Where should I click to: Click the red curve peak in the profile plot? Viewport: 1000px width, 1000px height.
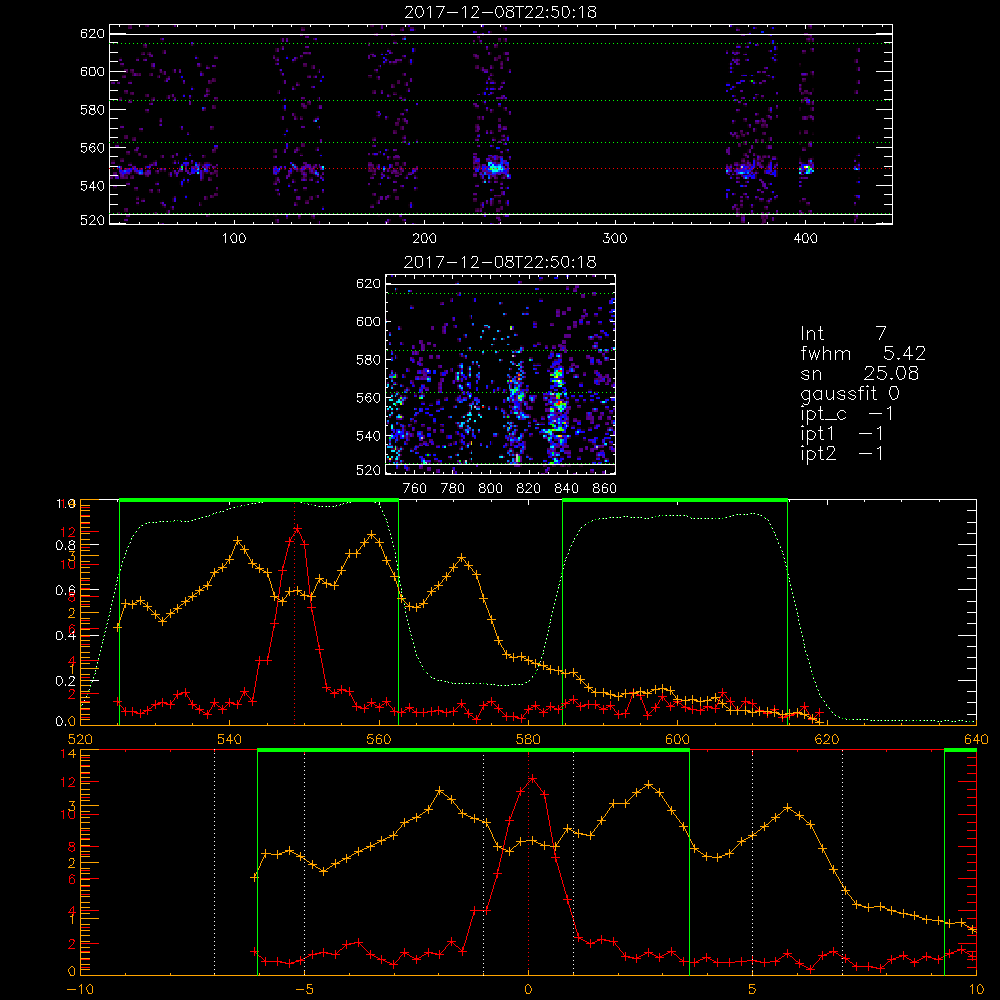(x=297, y=529)
